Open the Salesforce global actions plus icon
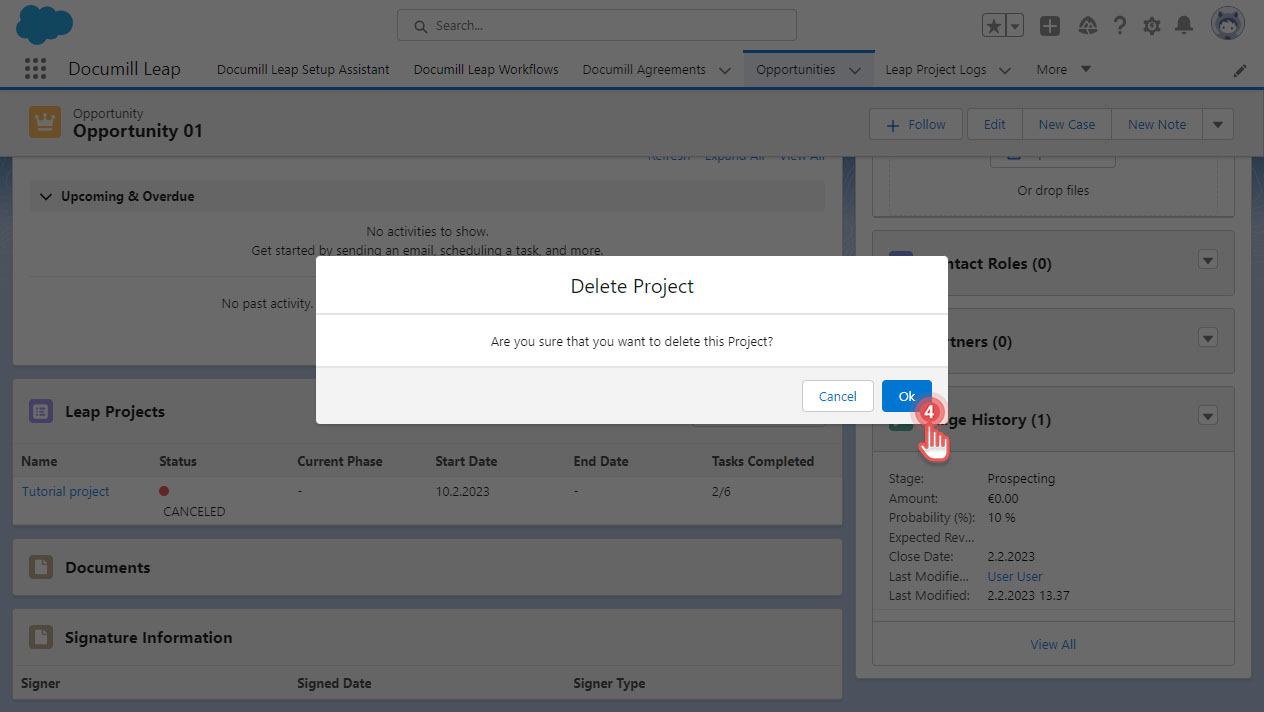Screen dimensions: 1264x712 (x=1050, y=25)
